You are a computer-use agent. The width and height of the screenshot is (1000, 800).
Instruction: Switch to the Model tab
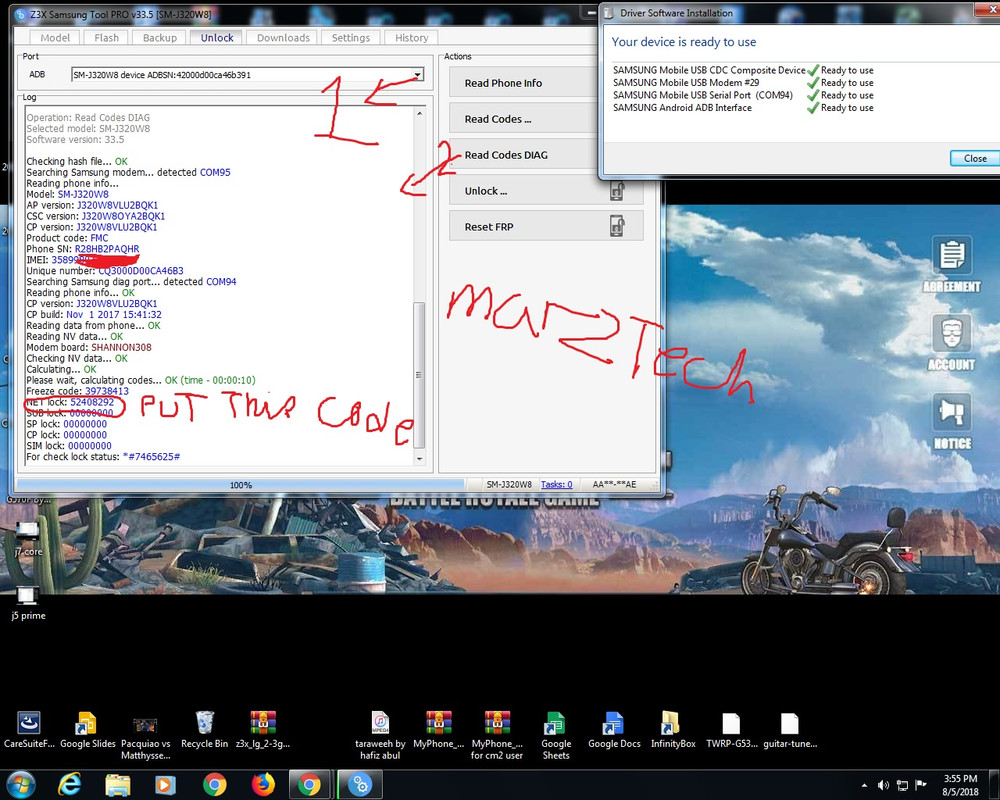(x=55, y=38)
